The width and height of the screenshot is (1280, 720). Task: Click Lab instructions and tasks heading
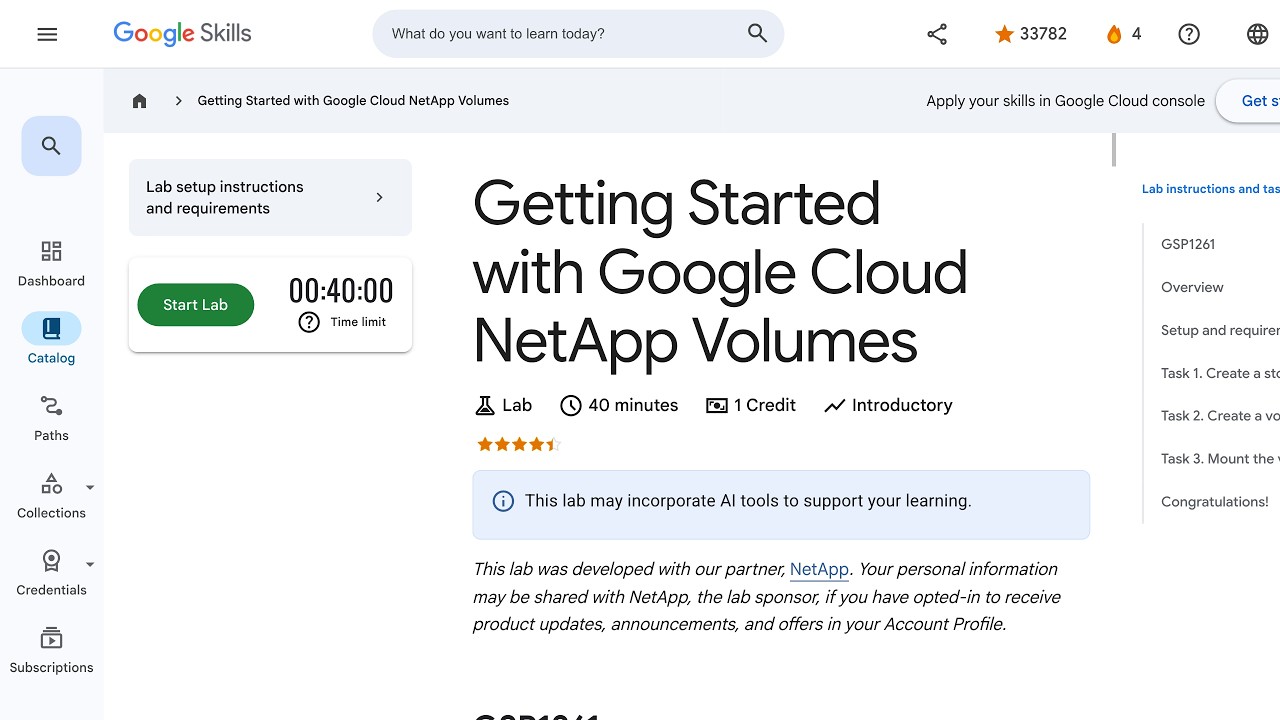1211,189
